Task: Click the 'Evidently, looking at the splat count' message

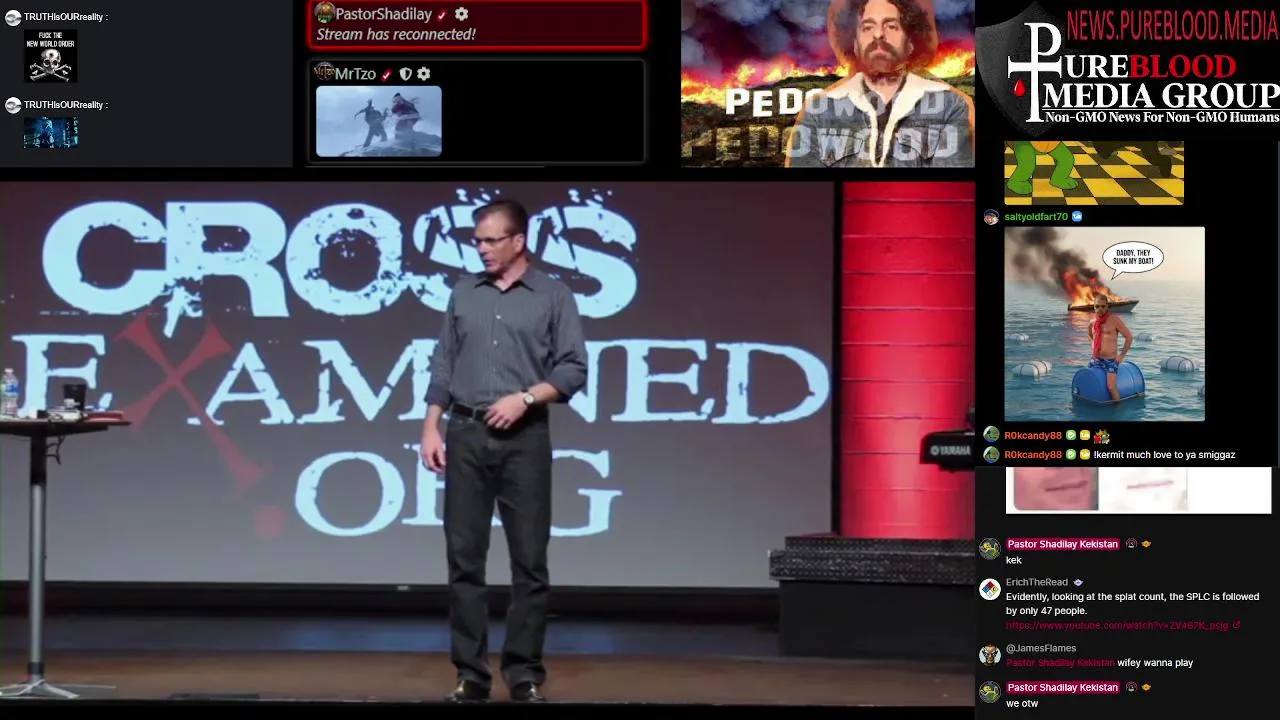Action: pos(1132,604)
